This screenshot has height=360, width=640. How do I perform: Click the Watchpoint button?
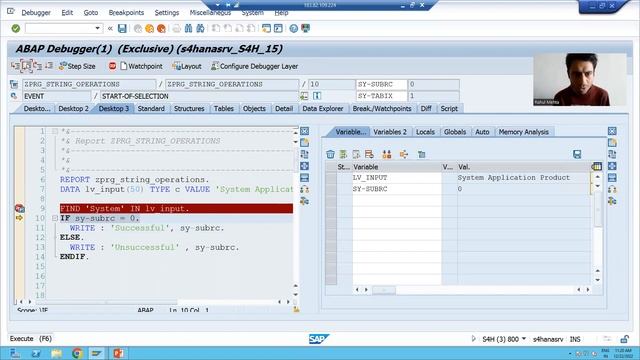click(141, 66)
